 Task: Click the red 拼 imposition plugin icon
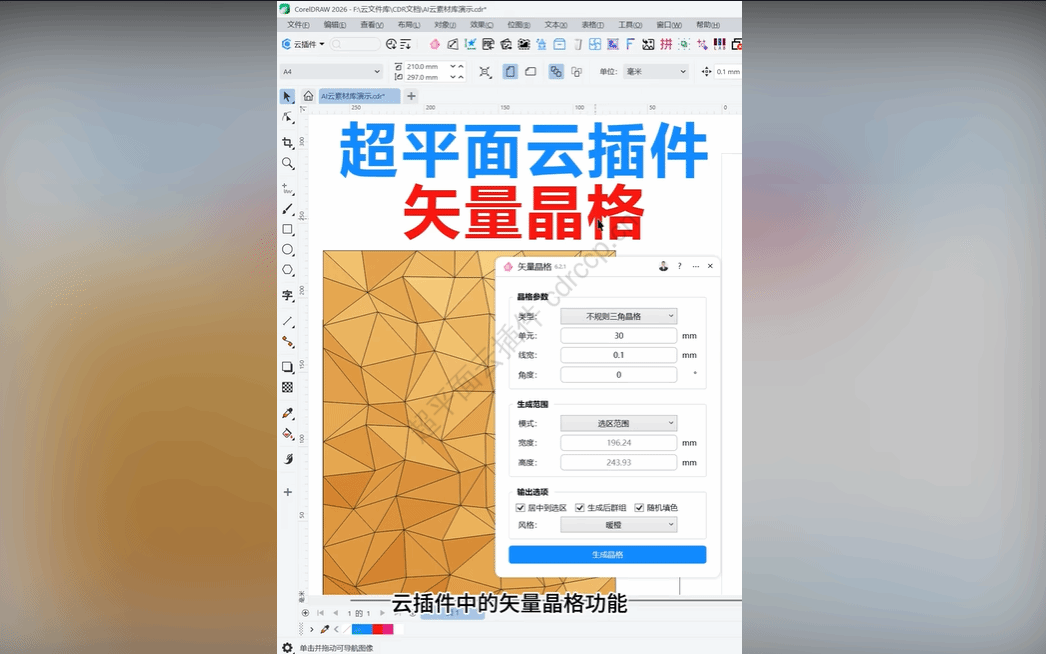click(x=666, y=44)
